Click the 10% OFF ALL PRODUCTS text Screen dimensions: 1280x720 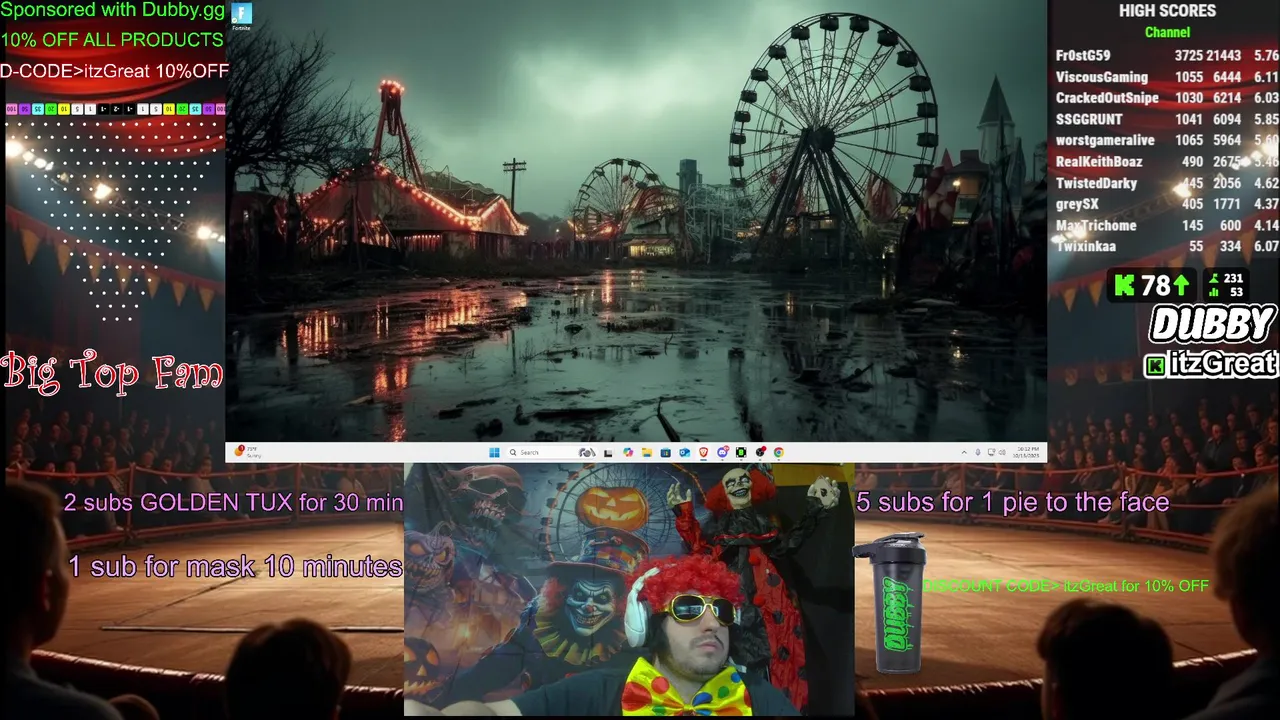click(112, 40)
